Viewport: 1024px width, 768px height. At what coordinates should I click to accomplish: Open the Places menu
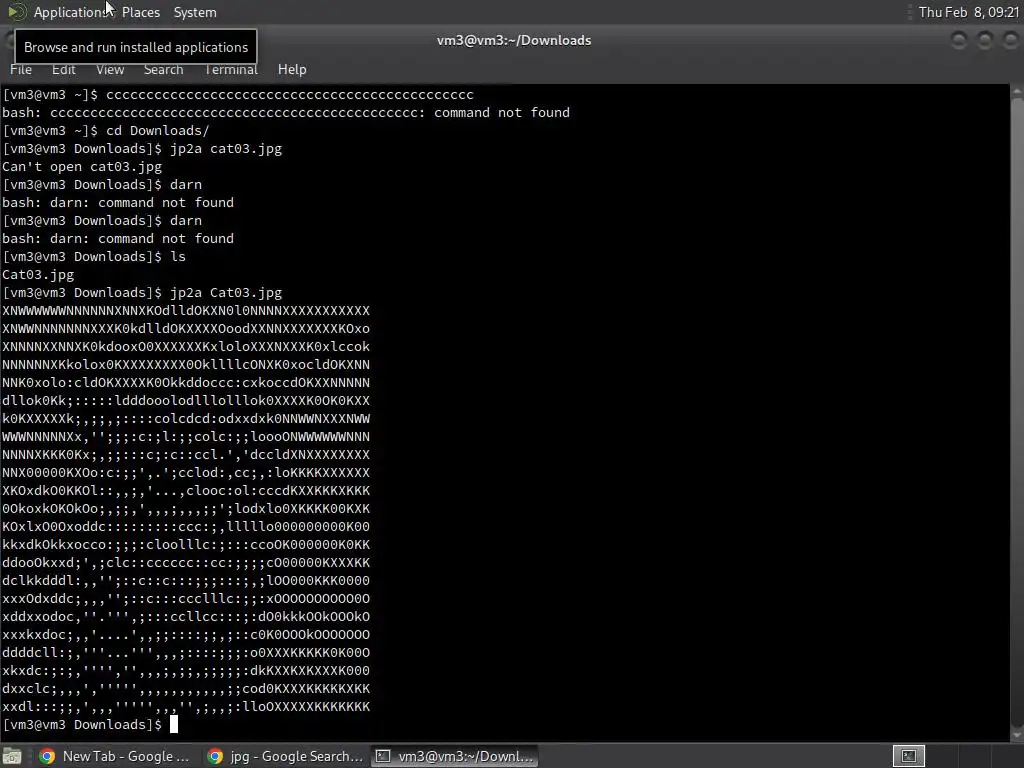[140, 12]
